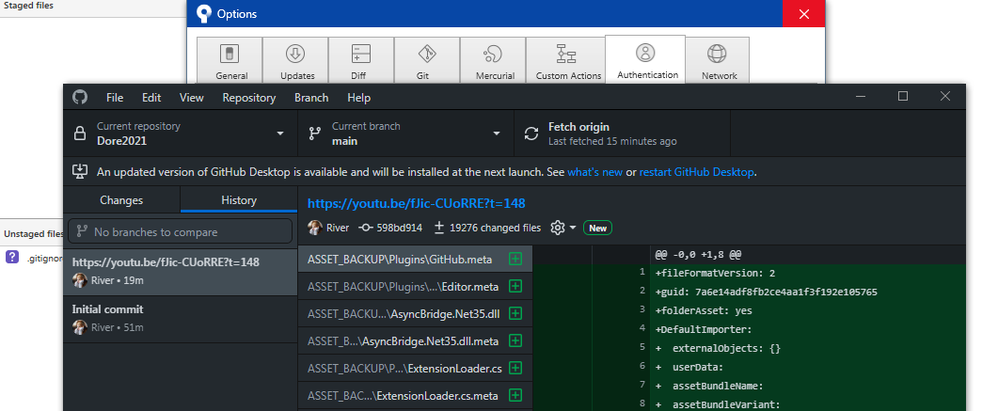Click the branch icon beside Current branch
Viewport: 998px width, 411px height.
[x=314, y=134]
